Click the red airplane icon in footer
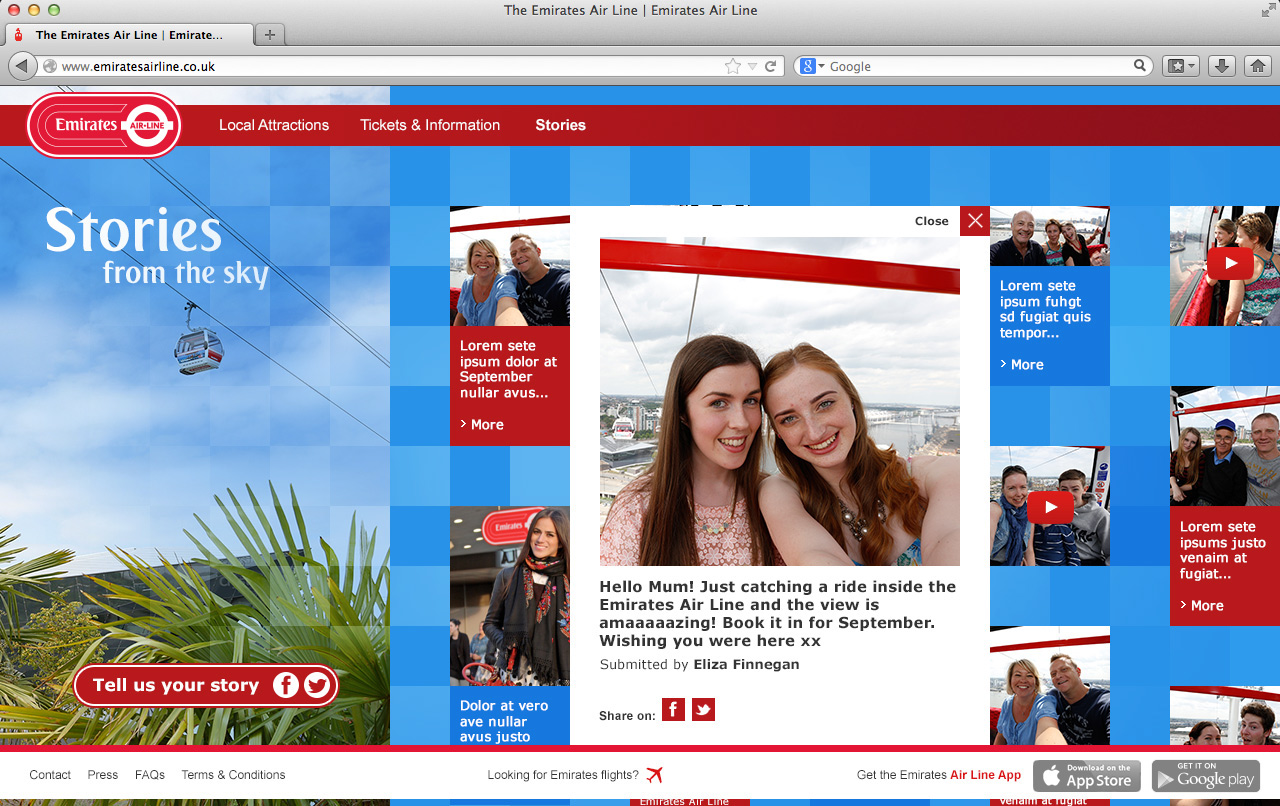The width and height of the screenshot is (1280, 806). (x=655, y=775)
